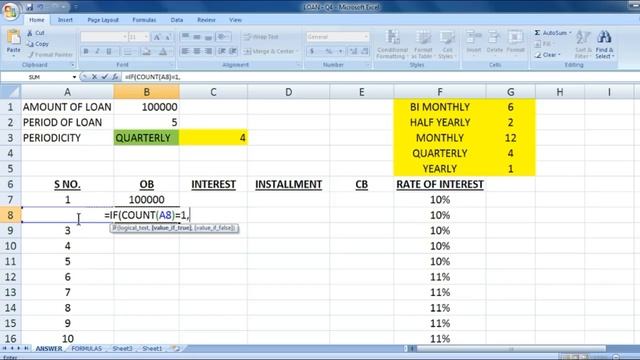Click Increase Indent icon

tap(233, 51)
